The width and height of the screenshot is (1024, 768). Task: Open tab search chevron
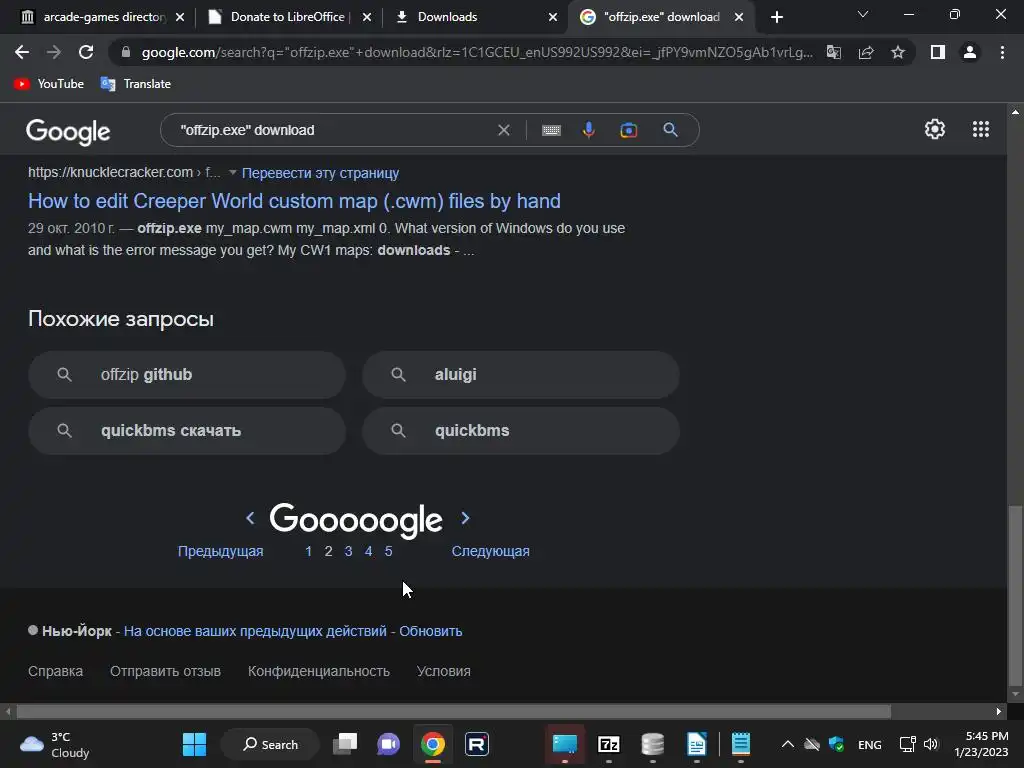tap(863, 14)
